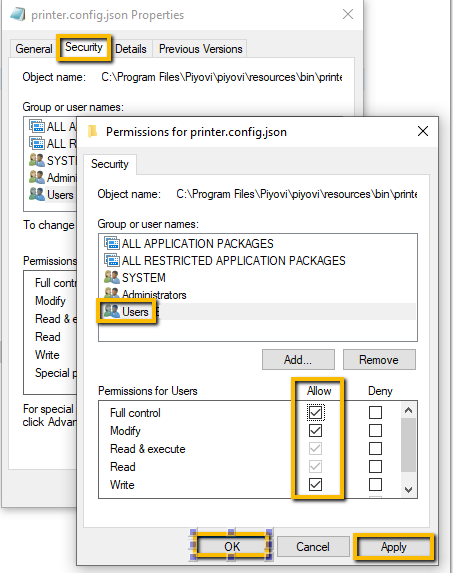453x573 pixels.
Task: Select the SYSTEM group icon in permissions list
Action: pyautogui.click(x=111, y=277)
